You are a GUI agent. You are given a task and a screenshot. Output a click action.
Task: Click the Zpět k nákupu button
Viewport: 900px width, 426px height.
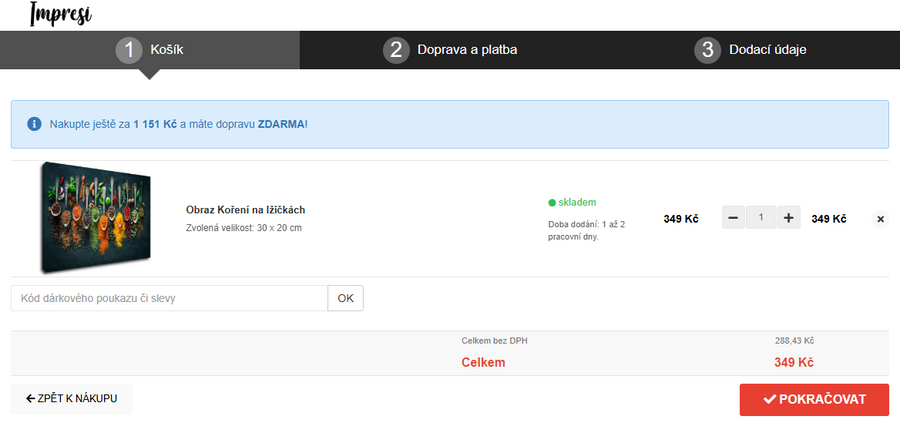(71, 399)
